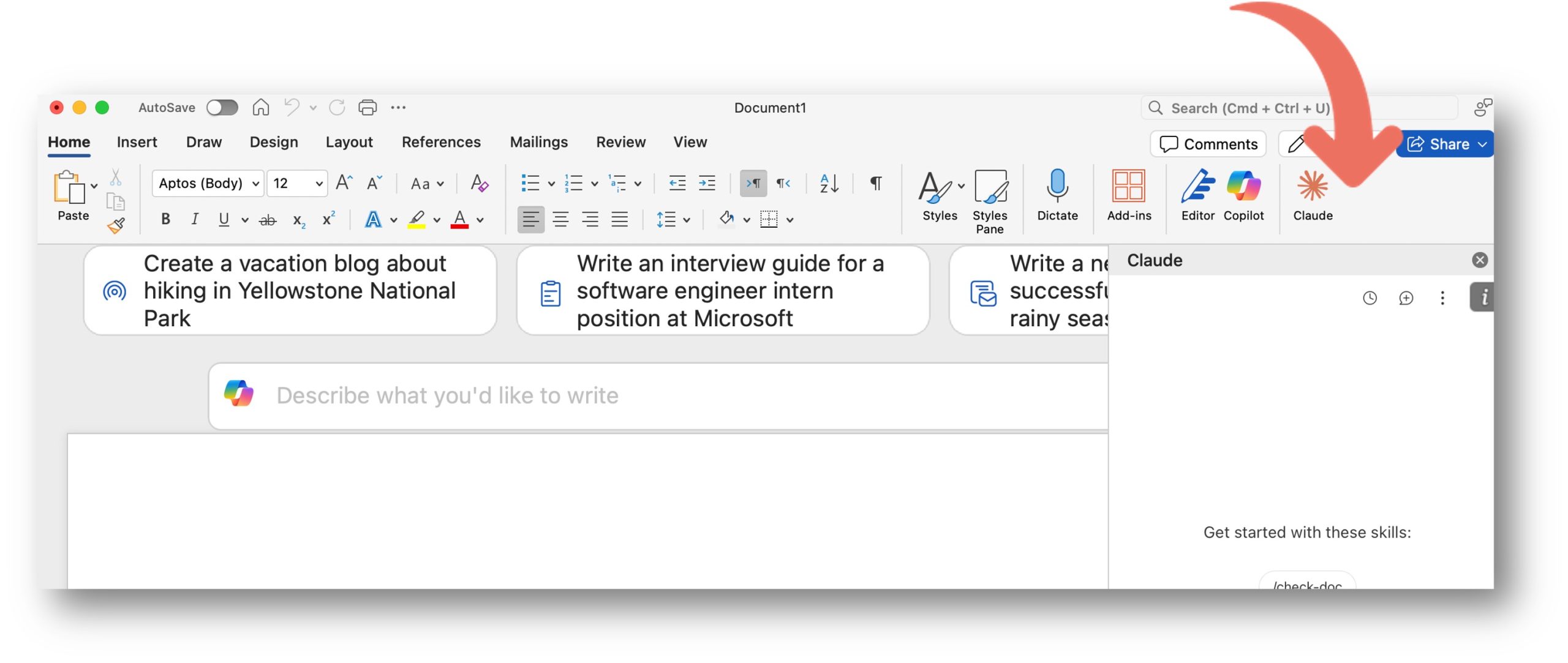Viewport: 1568px width, 663px height.
Task: Switch to the Insert tab
Action: [137, 142]
